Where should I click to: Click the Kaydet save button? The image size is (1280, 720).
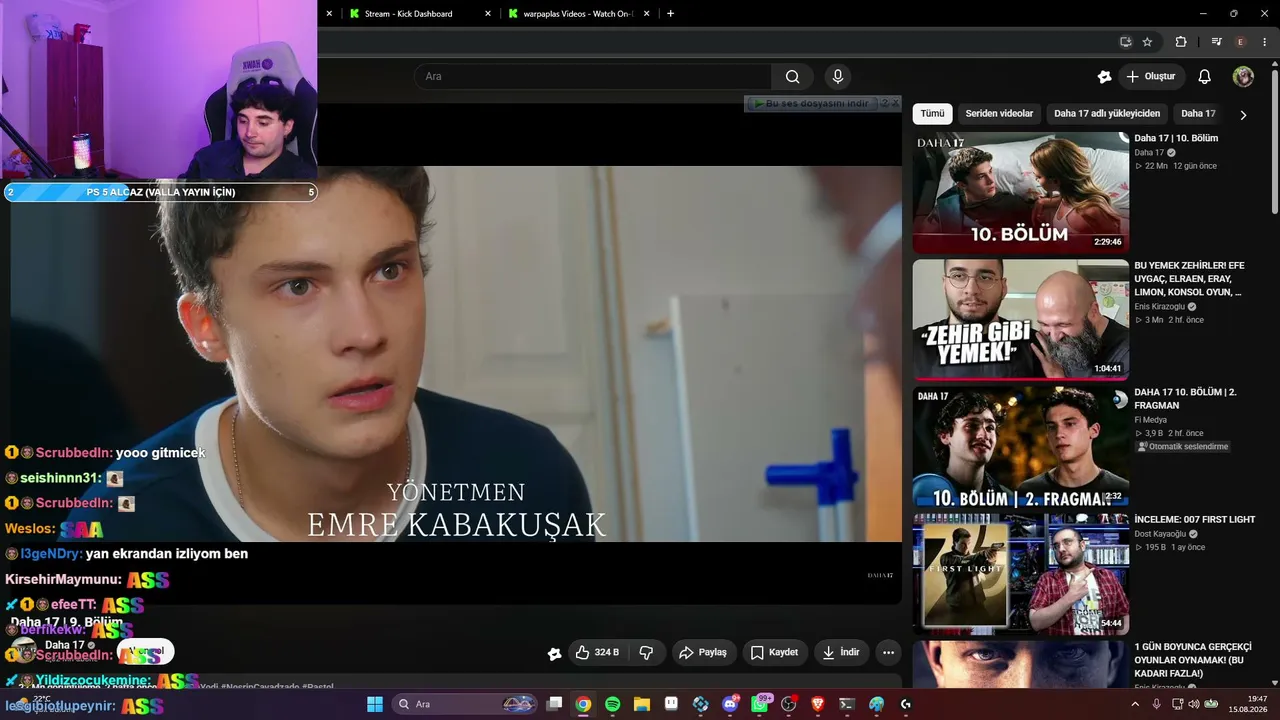[775, 653]
